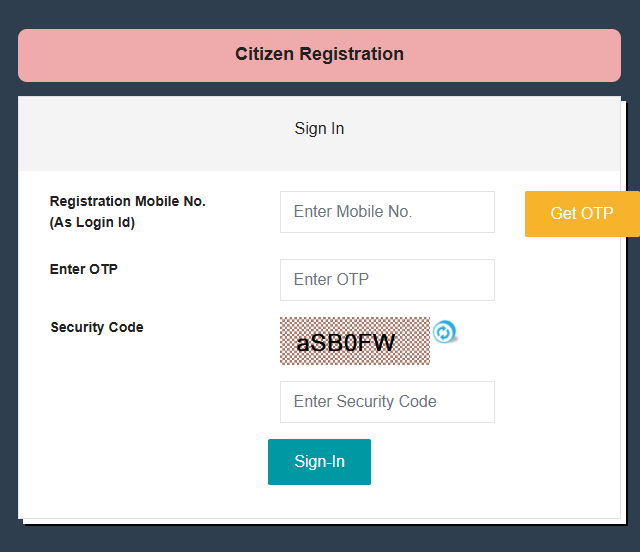Click the Citizen Registration header banner

[x=319, y=55]
